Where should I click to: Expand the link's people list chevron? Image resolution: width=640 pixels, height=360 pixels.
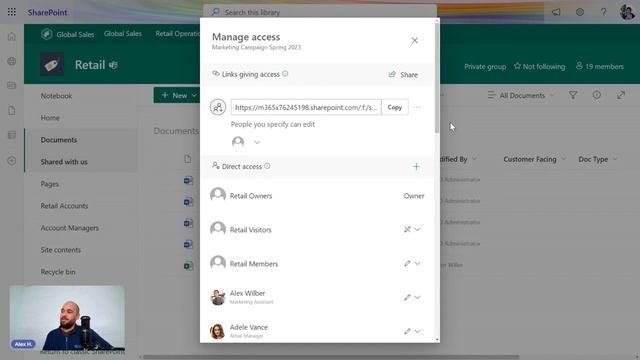tap(257, 142)
